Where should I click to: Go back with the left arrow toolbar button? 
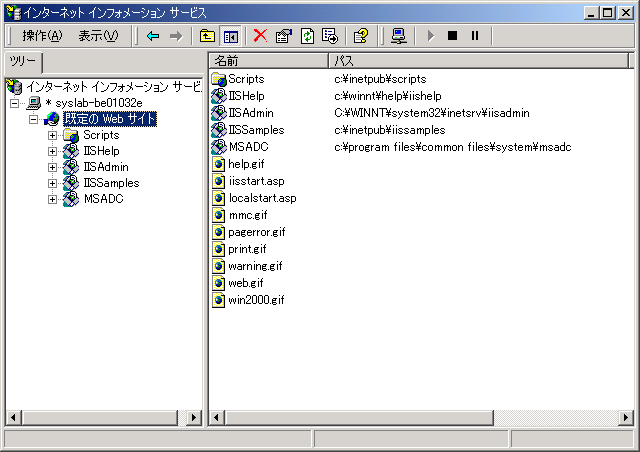pyautogui.click(x=153, y=36)
